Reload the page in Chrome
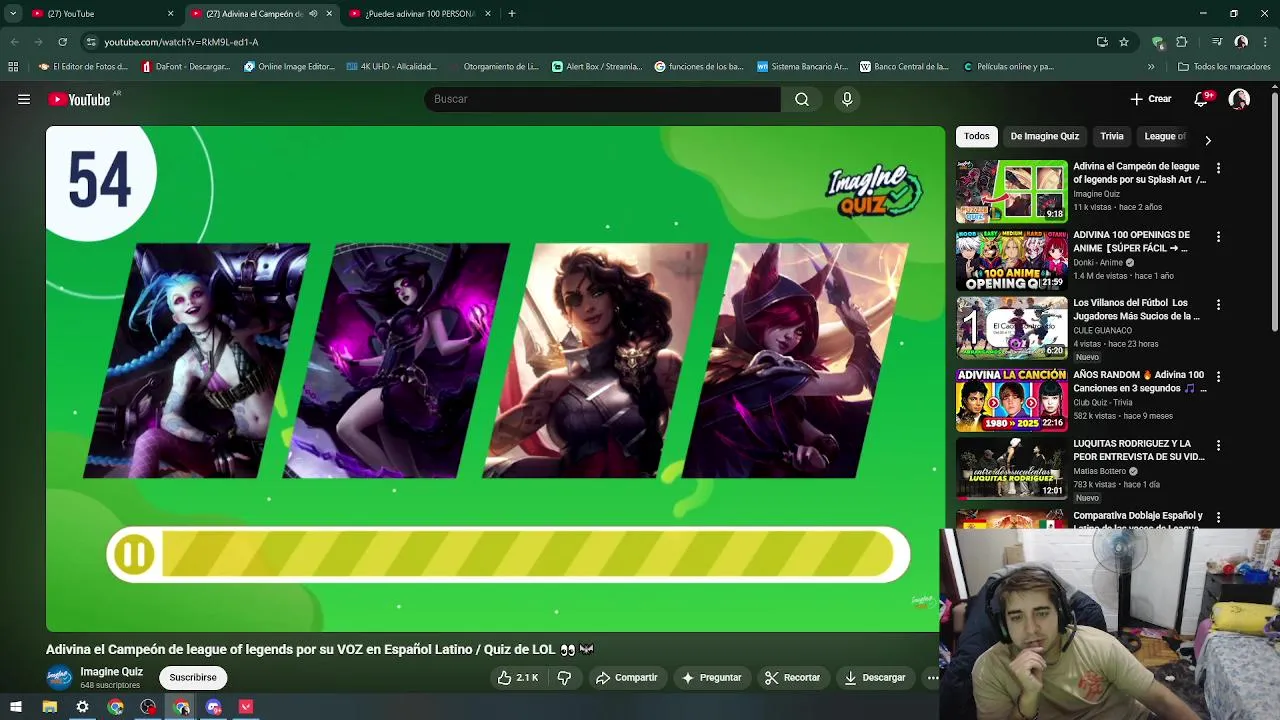This screenshot has height=720, width=1280. pos(62,42)
